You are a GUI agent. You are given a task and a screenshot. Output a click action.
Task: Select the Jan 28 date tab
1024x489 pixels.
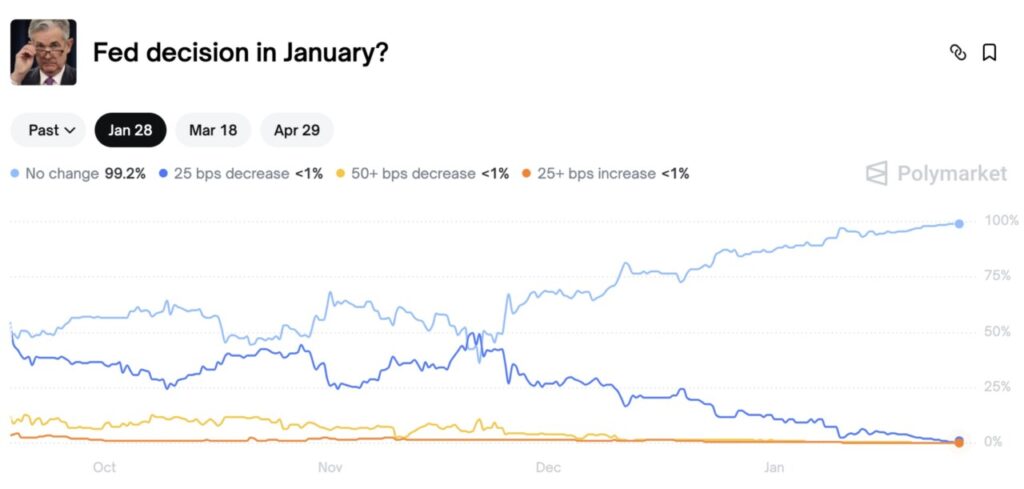pyautogui.click(x=130, y=130)
